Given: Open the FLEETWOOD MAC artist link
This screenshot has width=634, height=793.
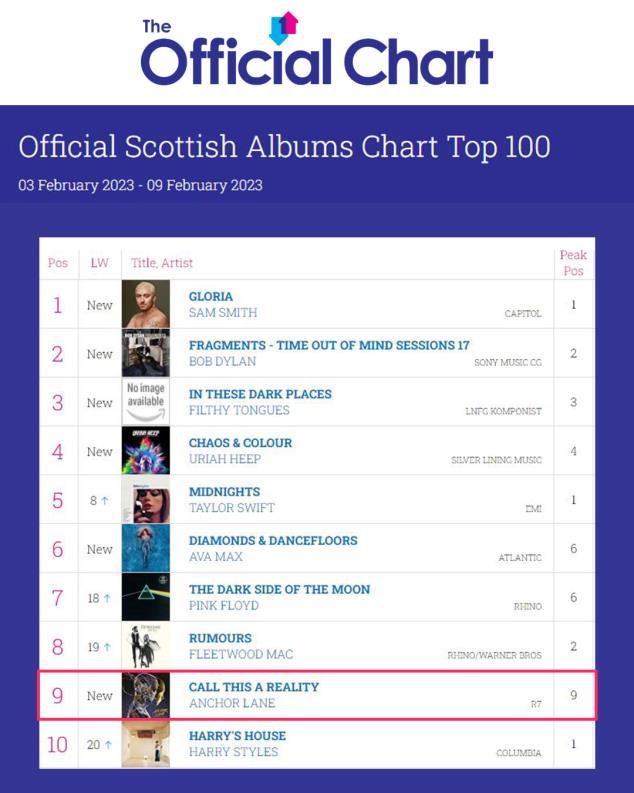Looking at the screenshot, I should pos(241,655).
